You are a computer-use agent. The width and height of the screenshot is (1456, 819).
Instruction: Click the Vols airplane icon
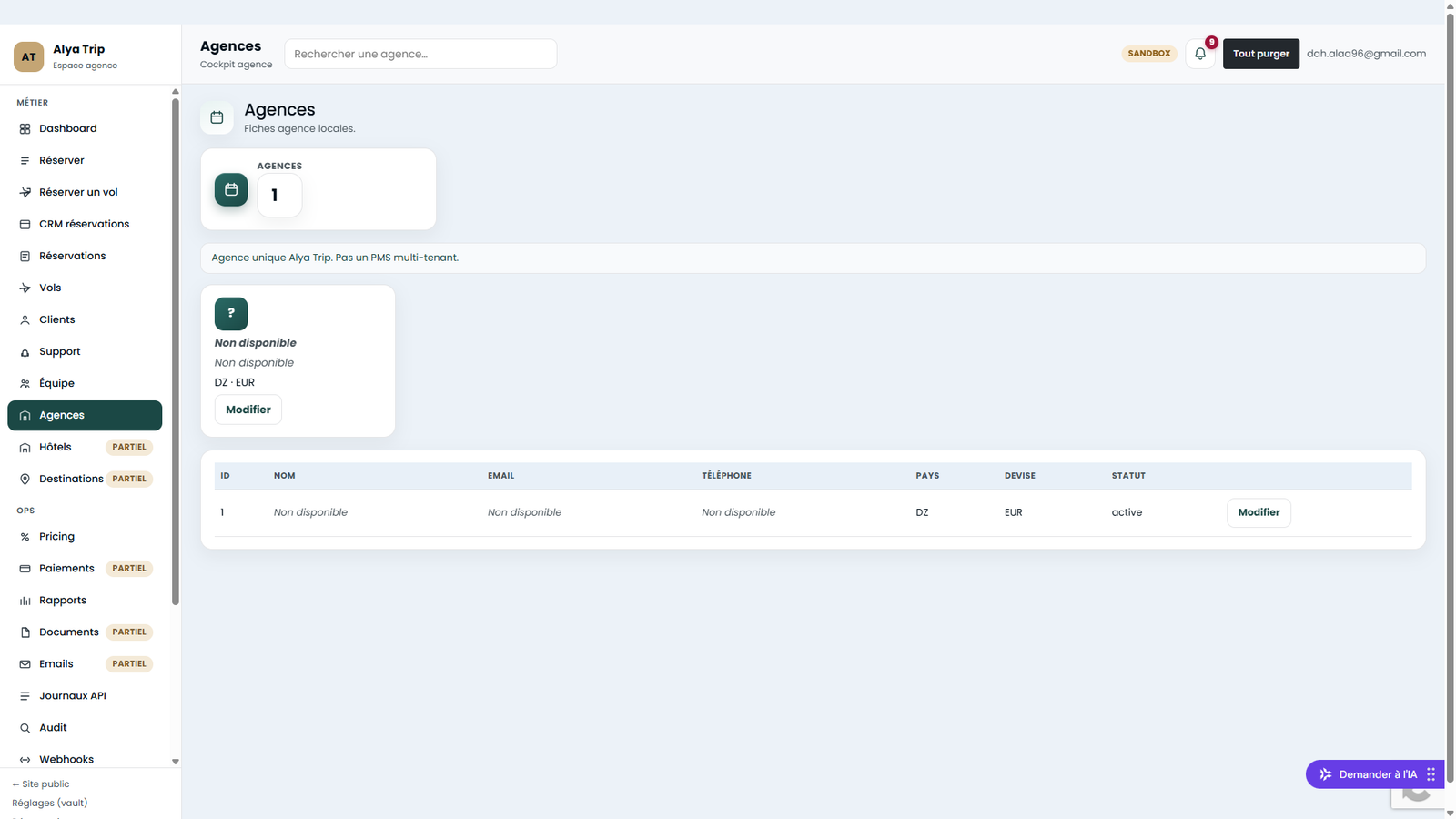click(x=25, y=288)
